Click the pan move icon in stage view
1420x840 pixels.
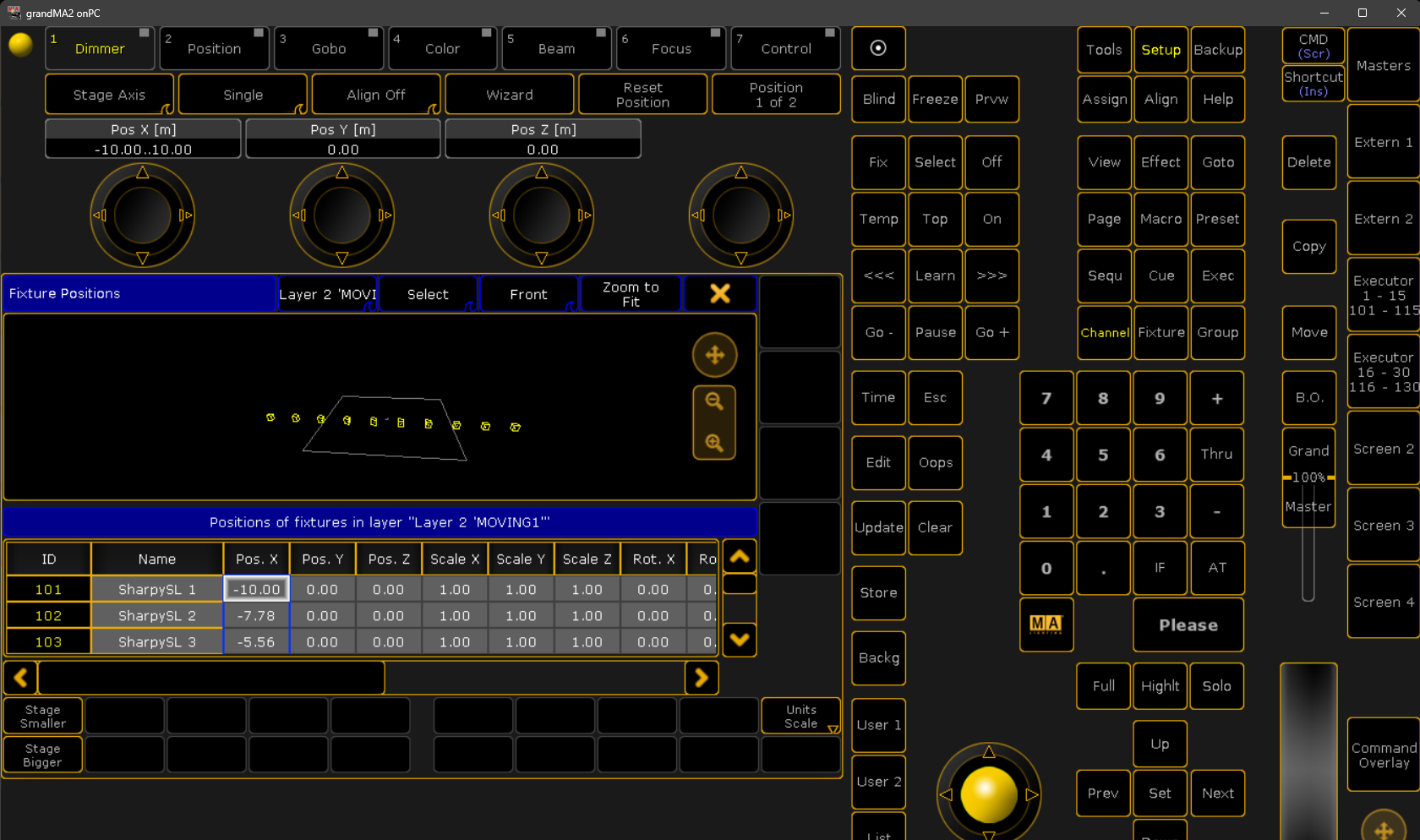click(x=714, y=355)
